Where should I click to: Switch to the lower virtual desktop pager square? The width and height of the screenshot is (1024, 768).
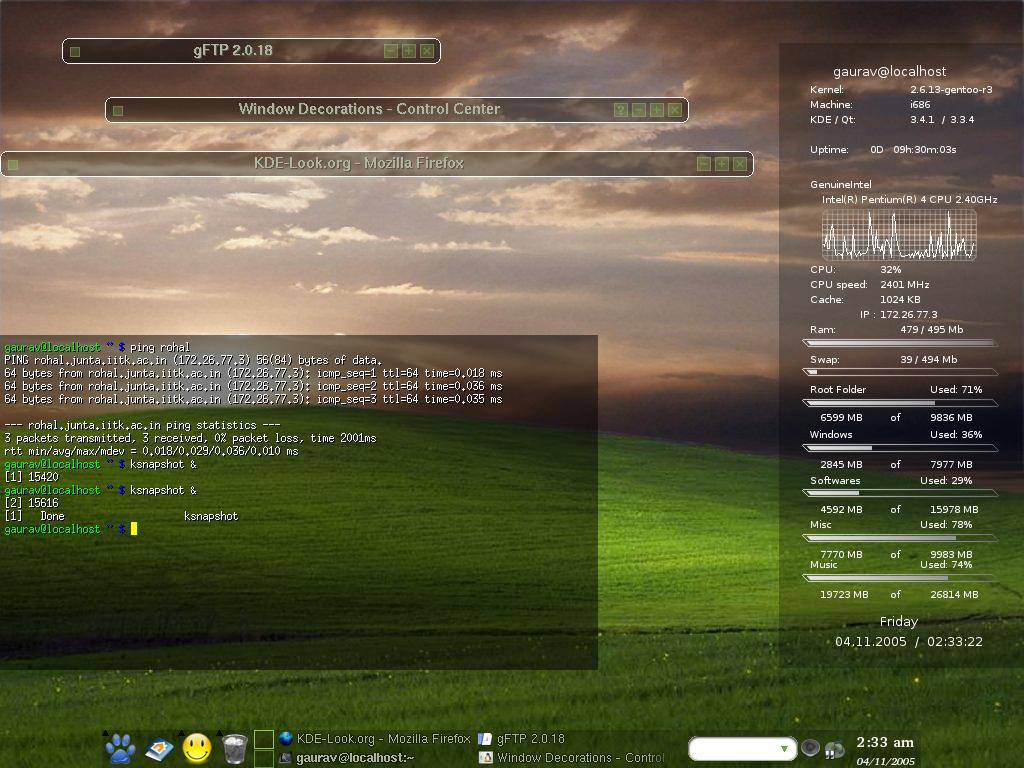pos(264,758)
